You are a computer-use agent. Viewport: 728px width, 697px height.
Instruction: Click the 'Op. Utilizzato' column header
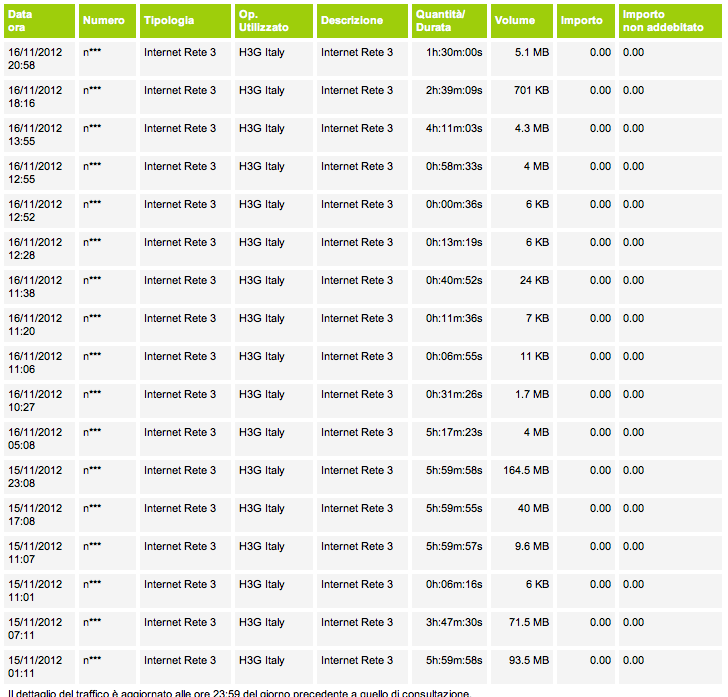pyautogui.click(x=274, y=21)
